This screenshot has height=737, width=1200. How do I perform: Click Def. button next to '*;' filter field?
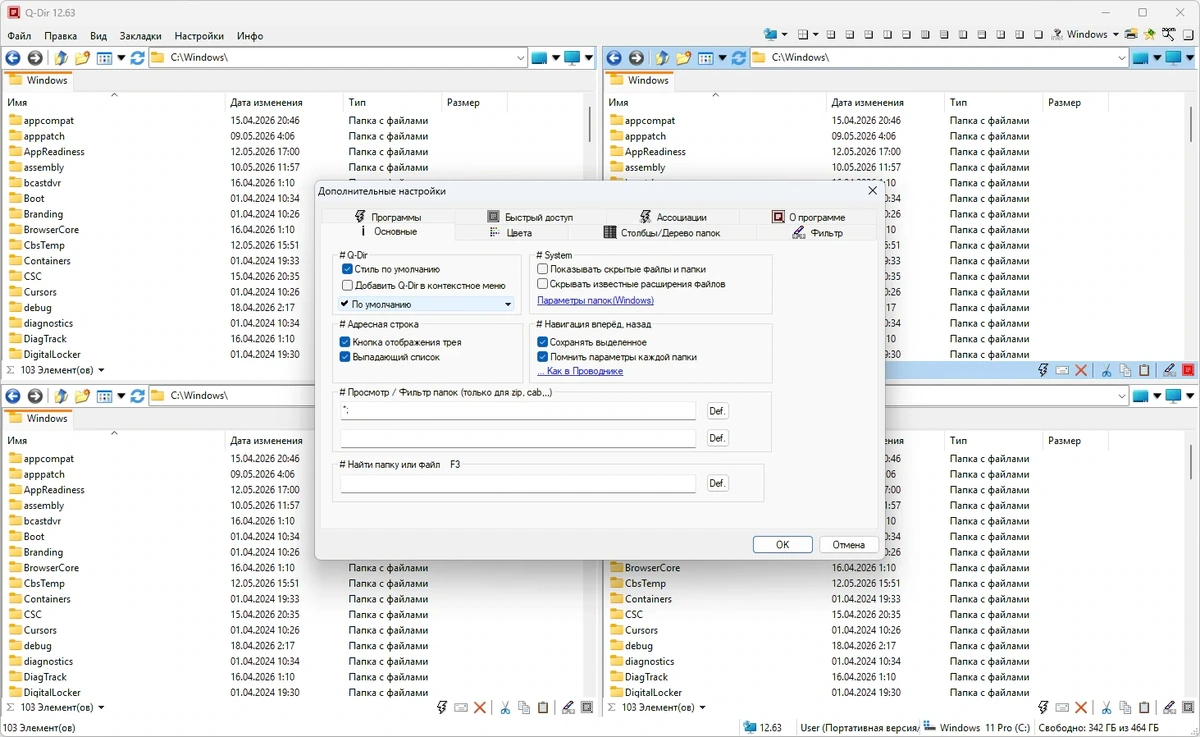tap(717, 411)
